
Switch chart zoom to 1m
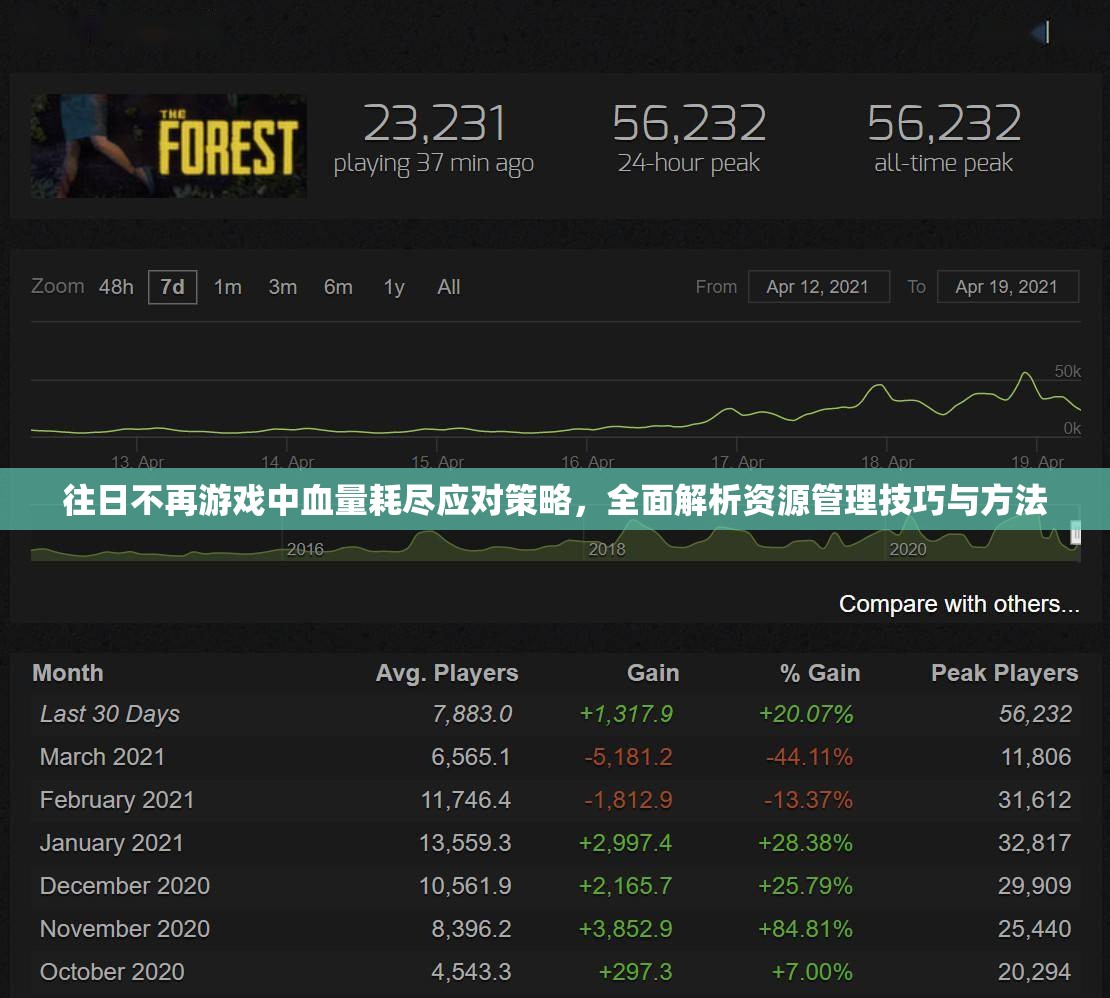pos(227,287)
